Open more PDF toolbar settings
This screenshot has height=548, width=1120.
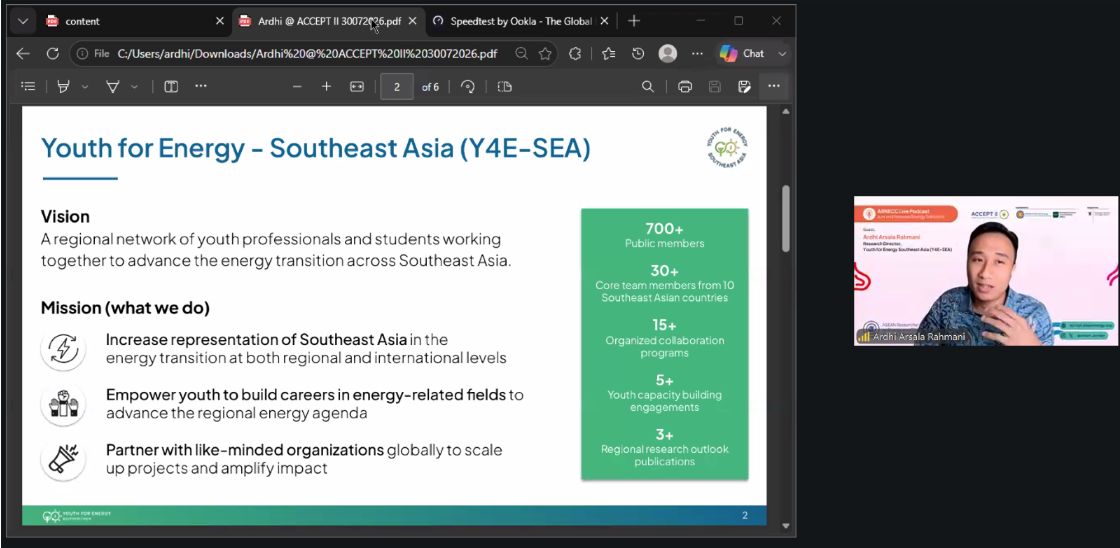[774, 86]
